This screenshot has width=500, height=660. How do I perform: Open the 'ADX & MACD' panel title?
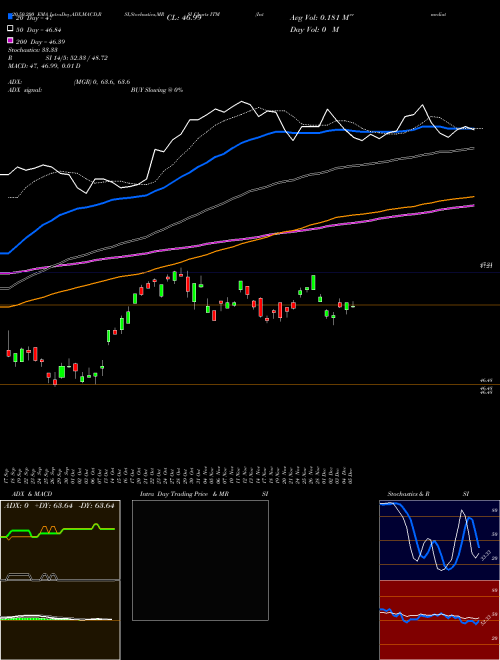coord(32,494)
